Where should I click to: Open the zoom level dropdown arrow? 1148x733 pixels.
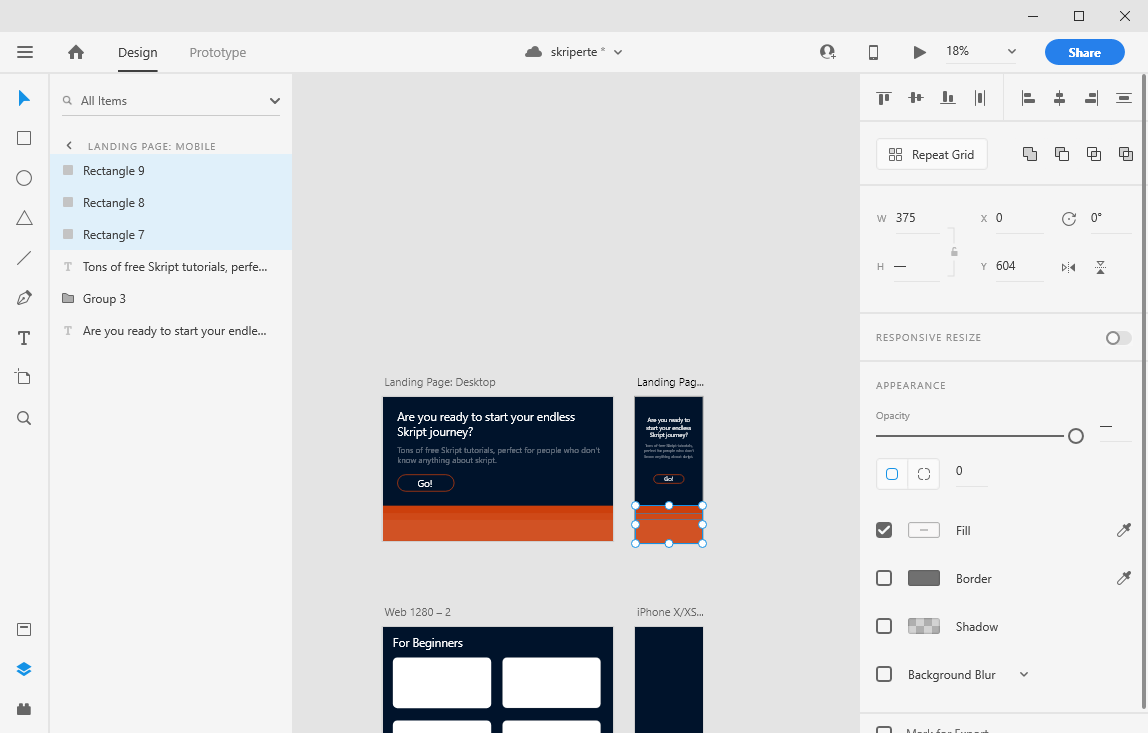(x=1012, y=51)
